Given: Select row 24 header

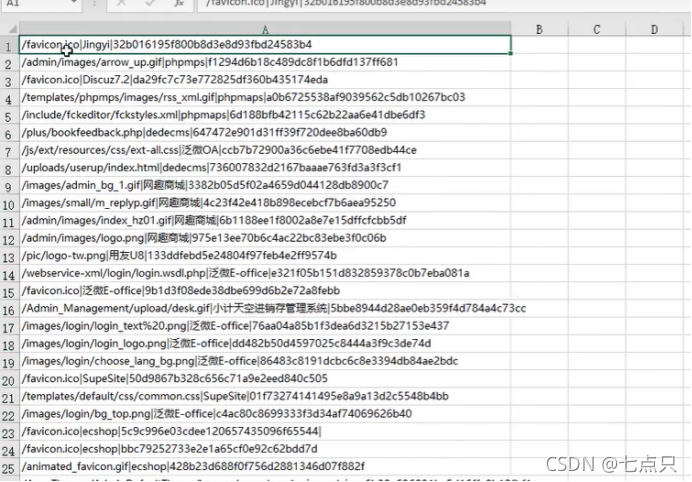Looking at the screenshot, I should point(9,450).
